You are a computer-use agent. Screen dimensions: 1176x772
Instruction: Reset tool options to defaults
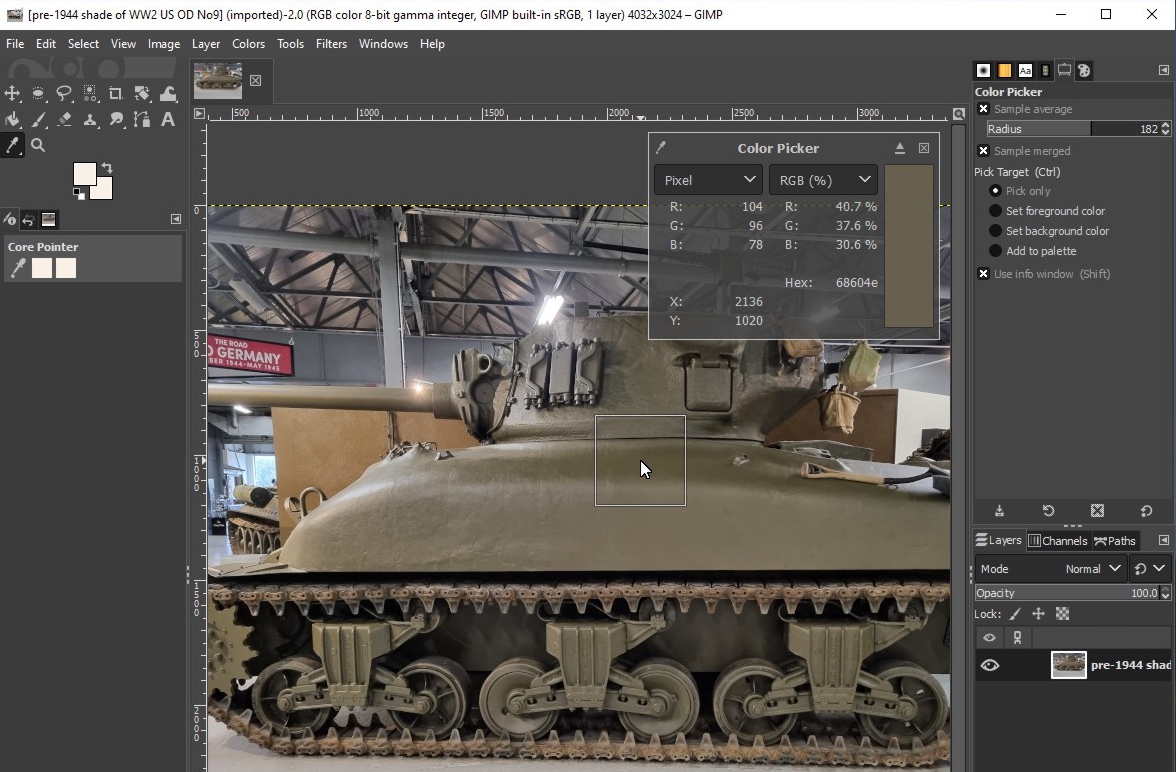pos(1146,511)
